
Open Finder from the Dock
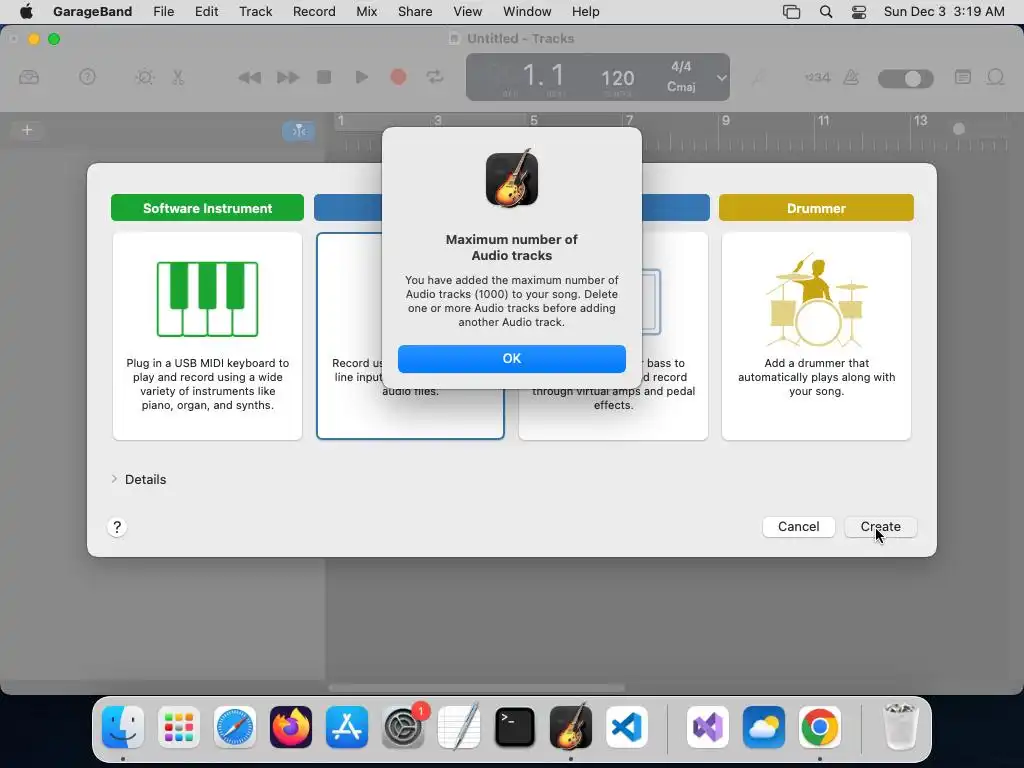123,727
